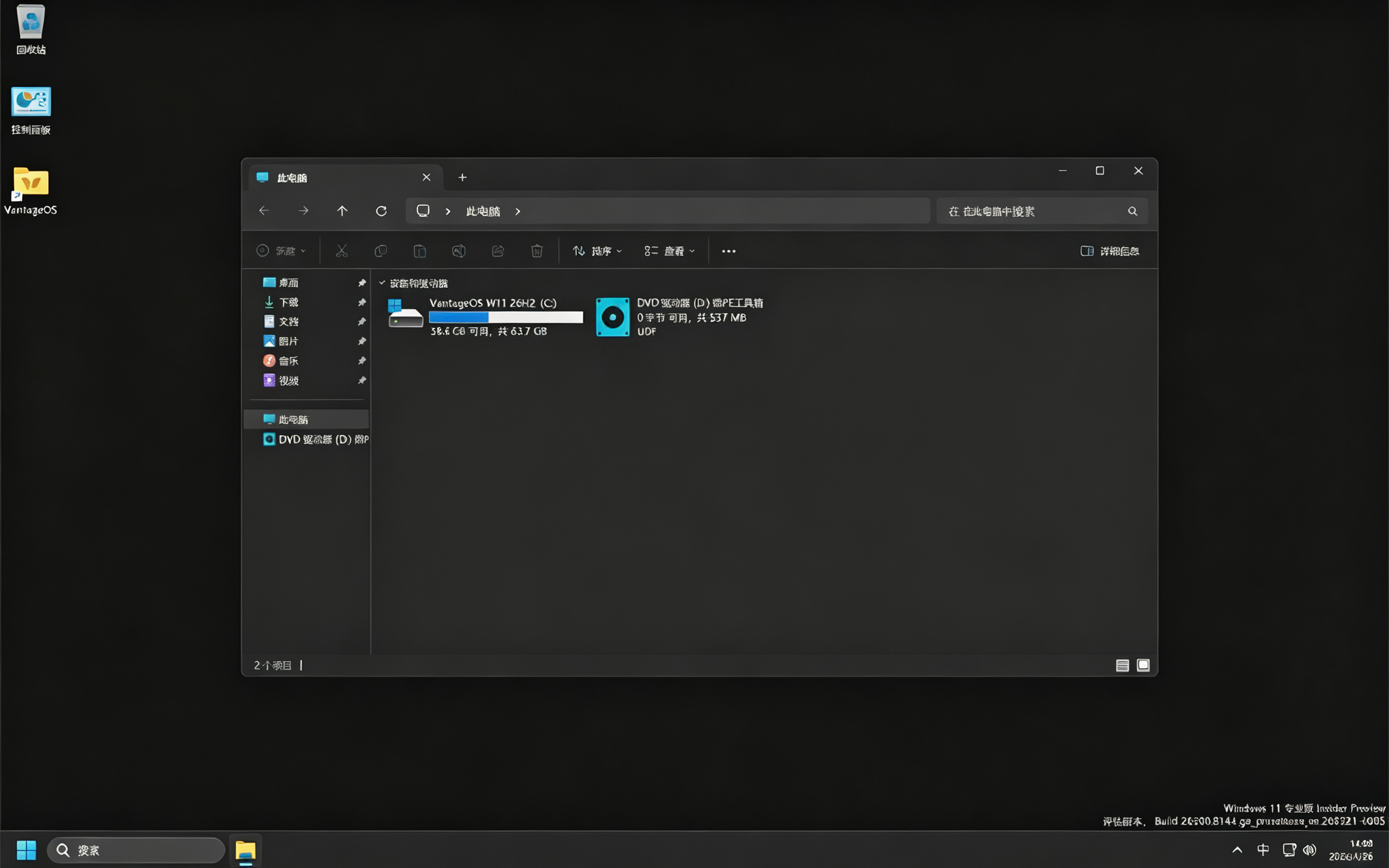The image size is (1389, 868).
Task: Select the VantageOS W11 26H2 (C:) drive icon
Action: [x=405, y=314]
